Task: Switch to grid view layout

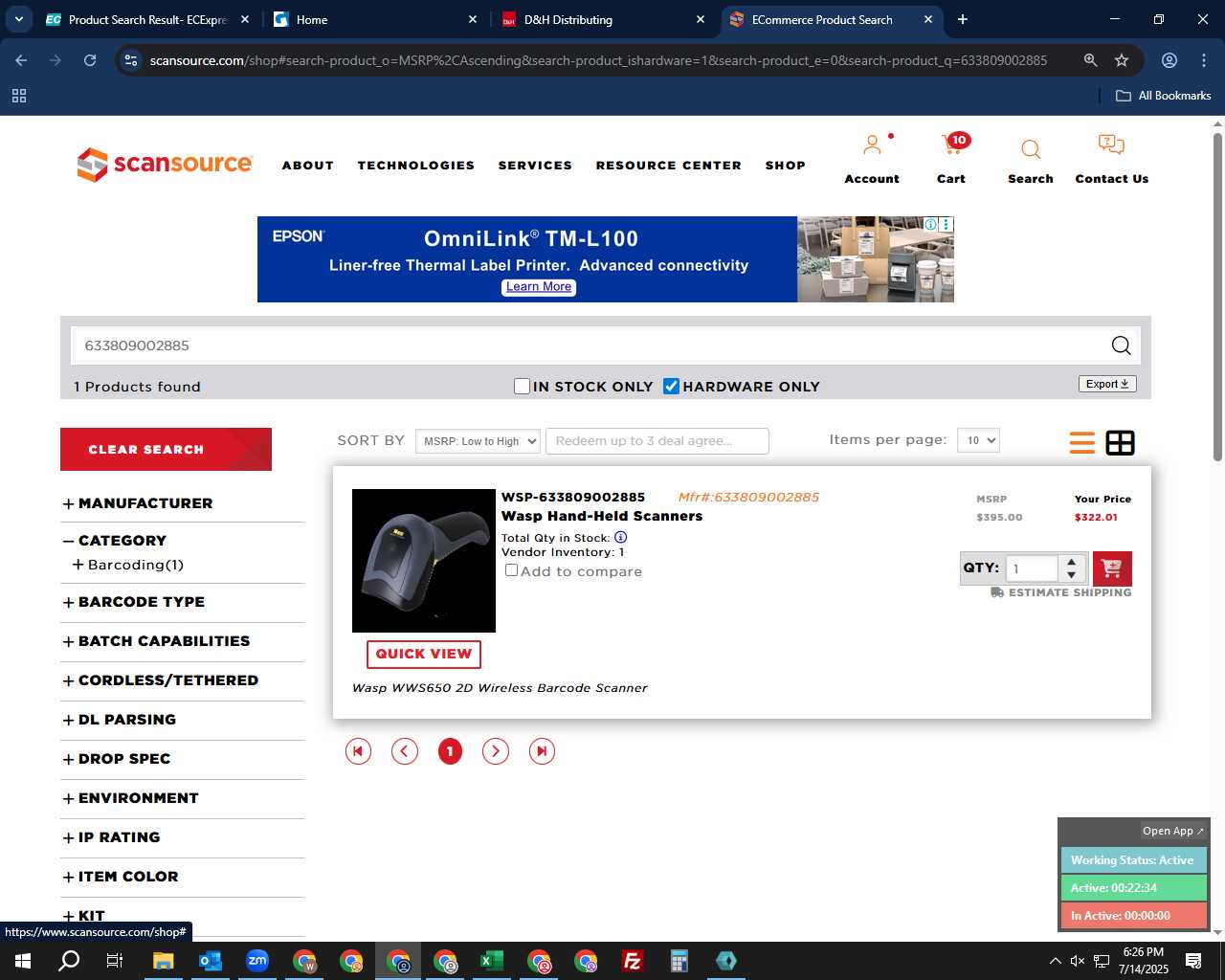Action: 1120,442
